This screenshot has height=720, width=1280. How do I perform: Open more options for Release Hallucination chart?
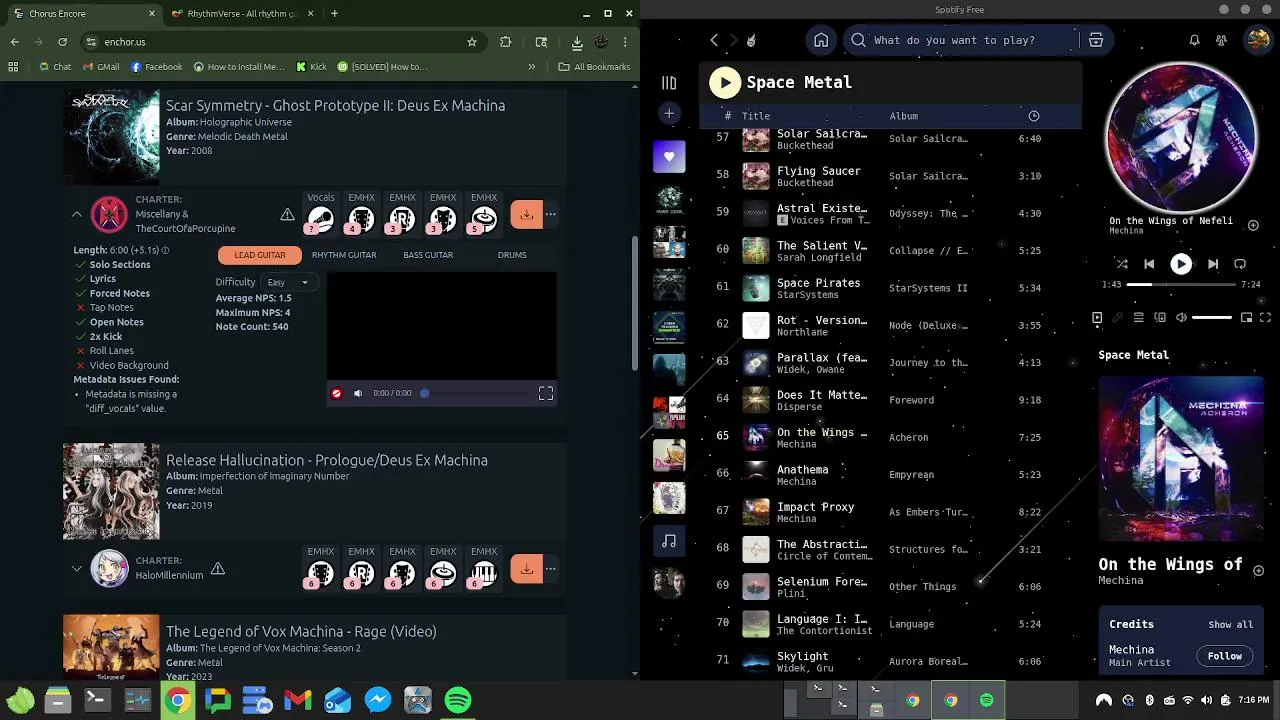point(550,569)
